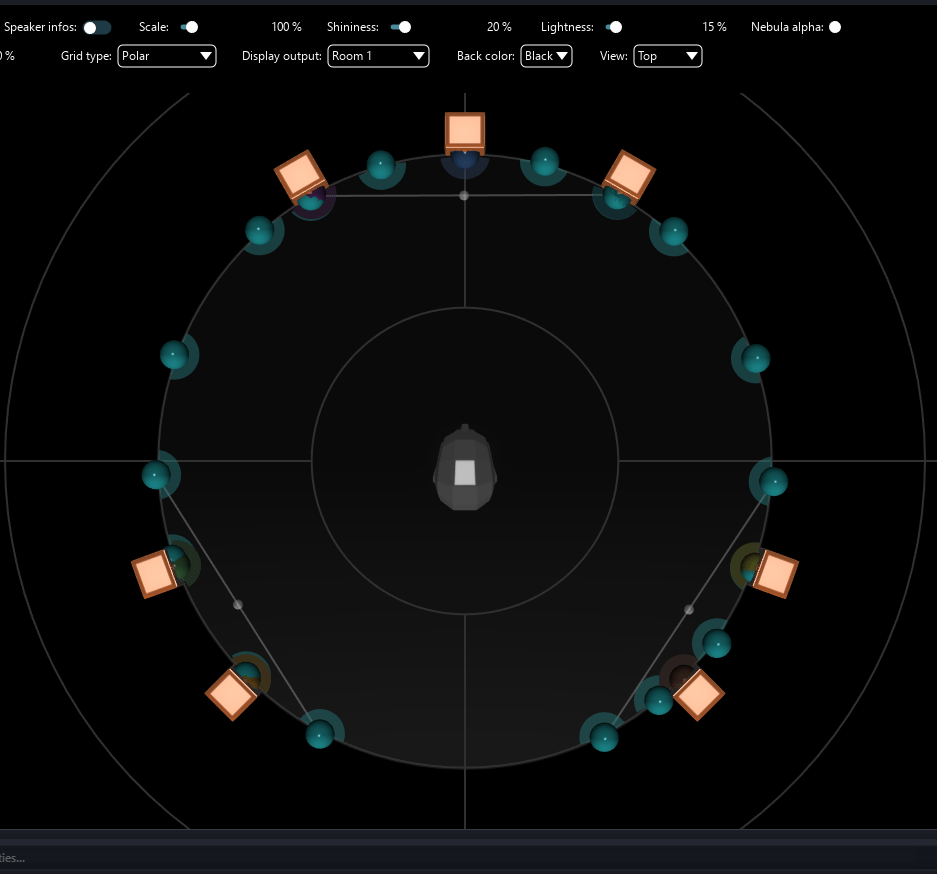The height and width of the screenshot is (874, 937).
Task: Select the top center orange speaker
Action: pyautogui.click(x=465, y=131)
